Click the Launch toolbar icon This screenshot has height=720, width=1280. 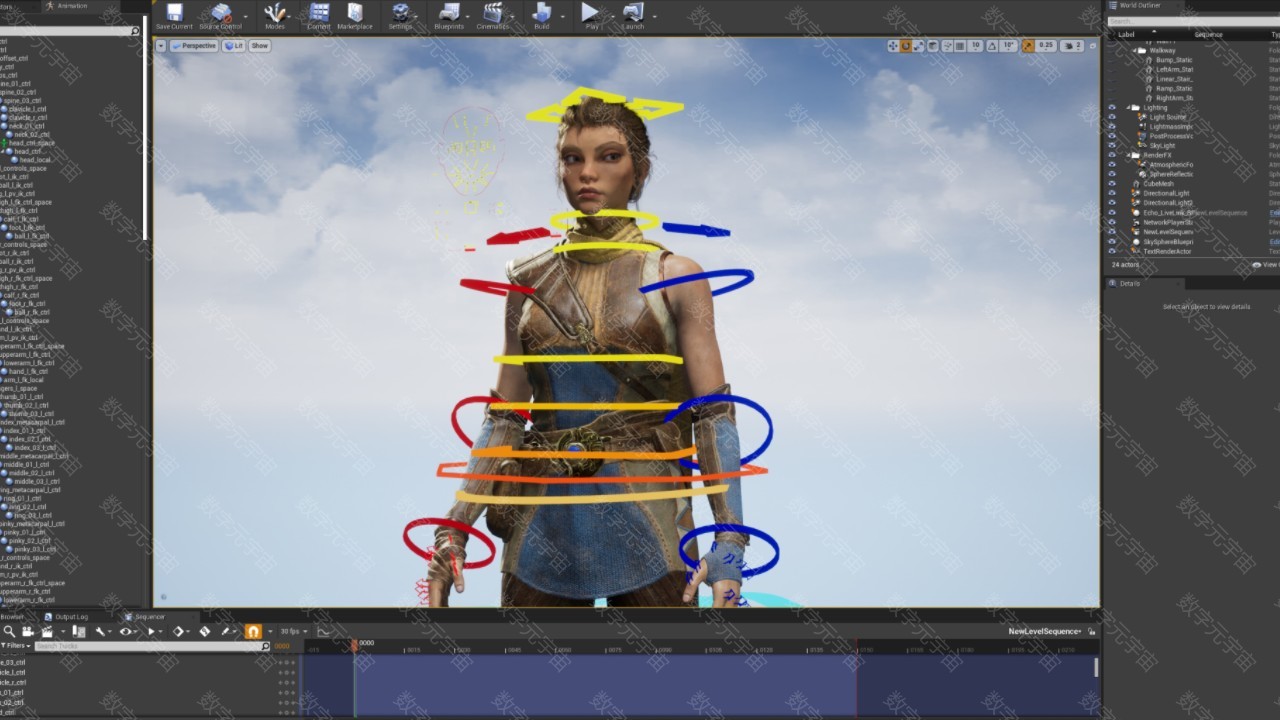coord(633,16)
